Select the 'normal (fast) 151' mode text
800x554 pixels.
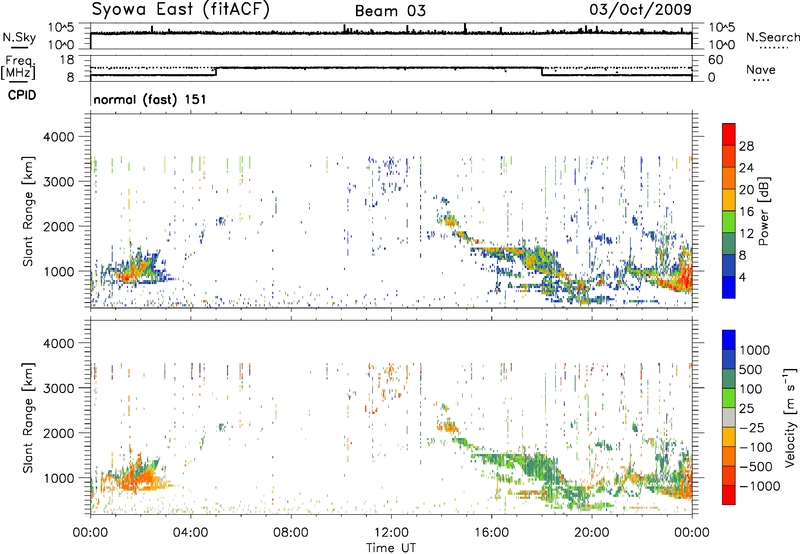[x=150, y=99]
